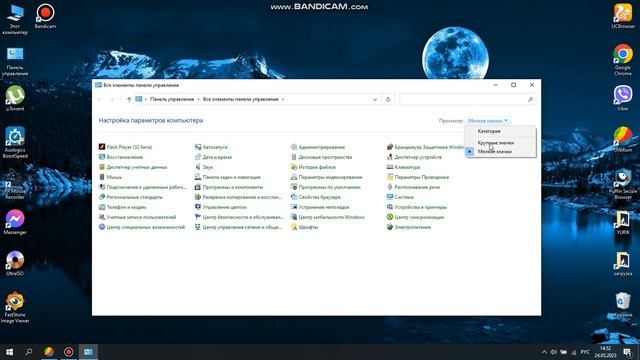Open FastStone Image Viewer shortcut
Viewport: 640px width, 360px height.
click(15, 308)
